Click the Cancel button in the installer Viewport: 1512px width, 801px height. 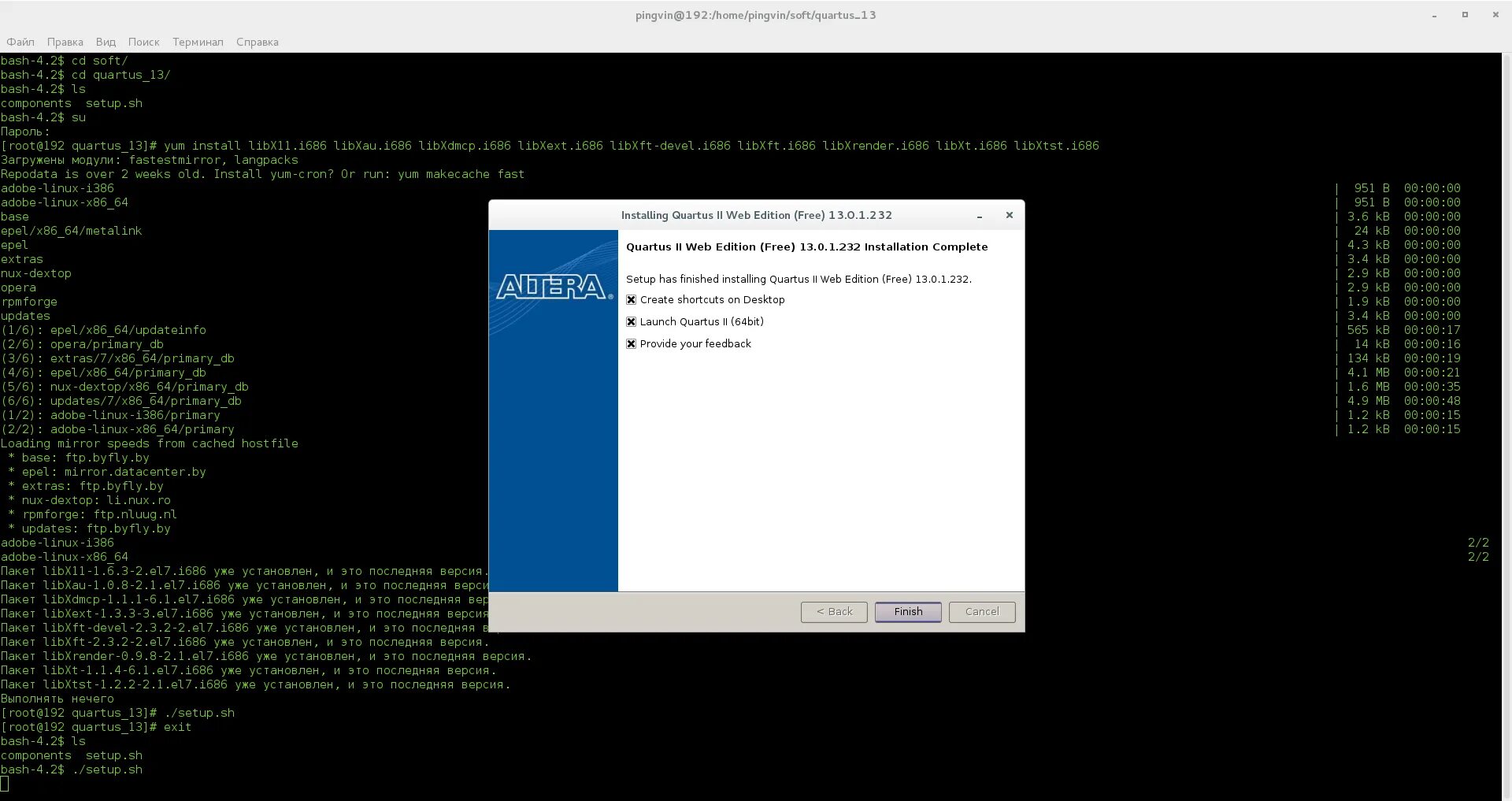[x=982, y=612]
